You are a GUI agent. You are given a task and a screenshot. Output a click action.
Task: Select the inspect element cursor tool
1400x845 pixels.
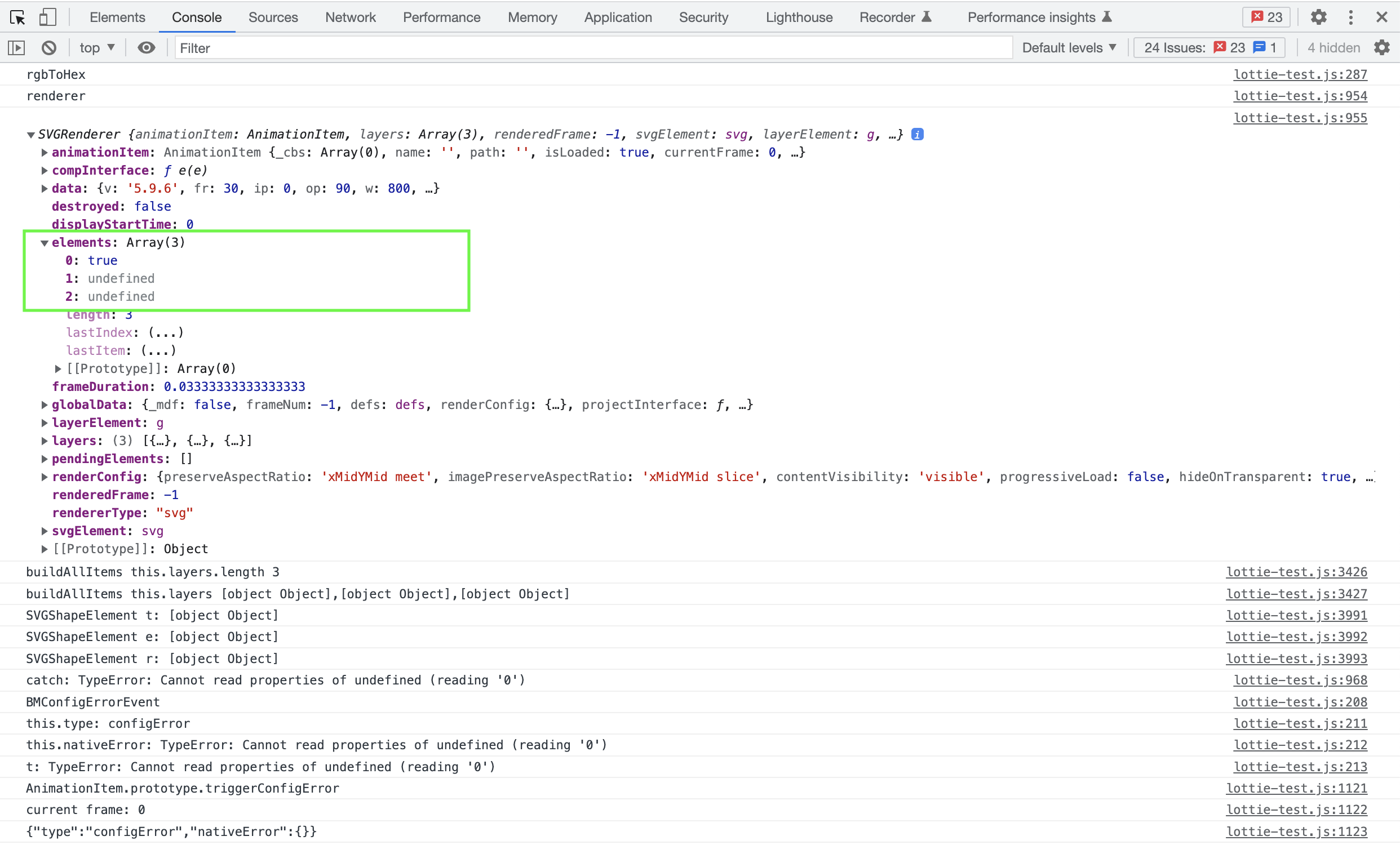(17, 17)
